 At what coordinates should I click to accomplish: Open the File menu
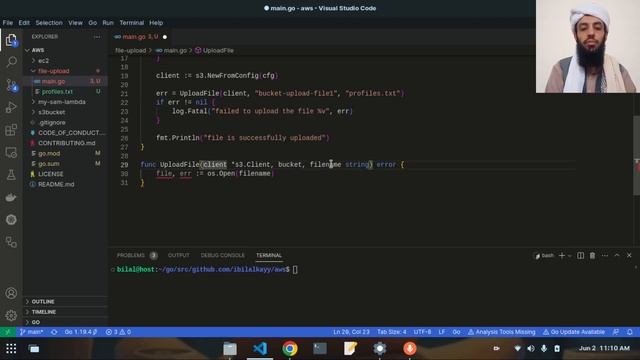8,23
